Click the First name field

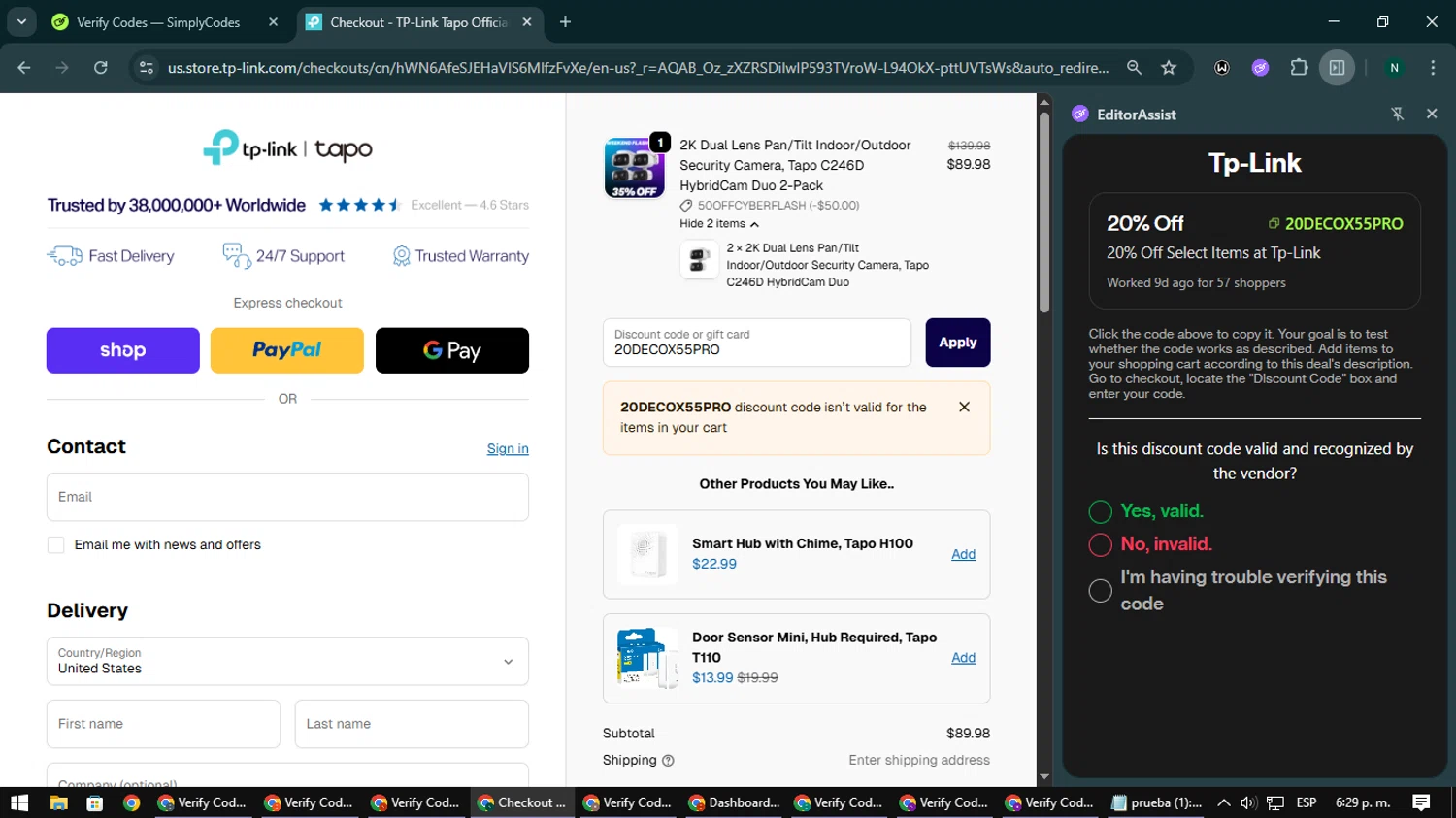pos(163,724)
